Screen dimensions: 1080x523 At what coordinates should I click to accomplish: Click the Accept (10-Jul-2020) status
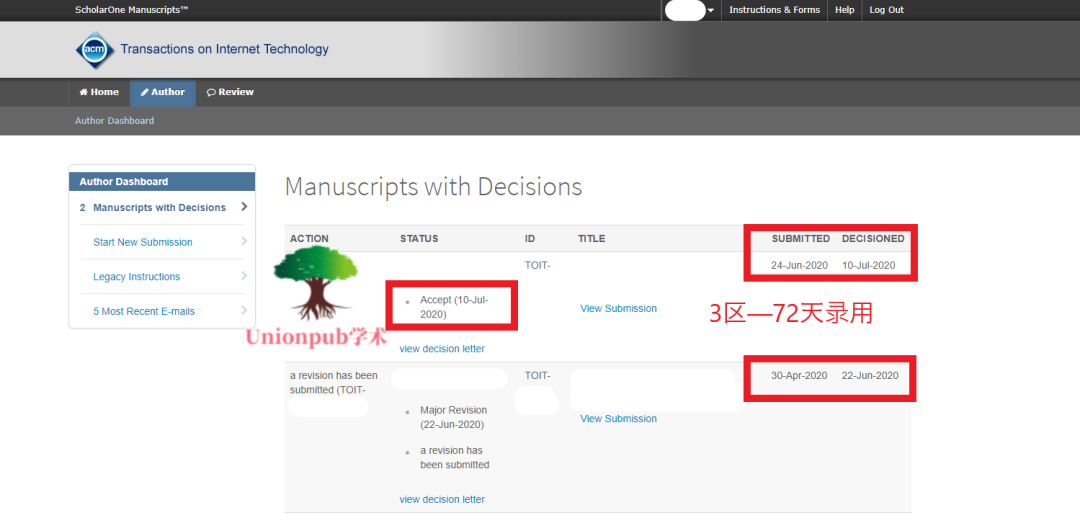click(454, 307)
